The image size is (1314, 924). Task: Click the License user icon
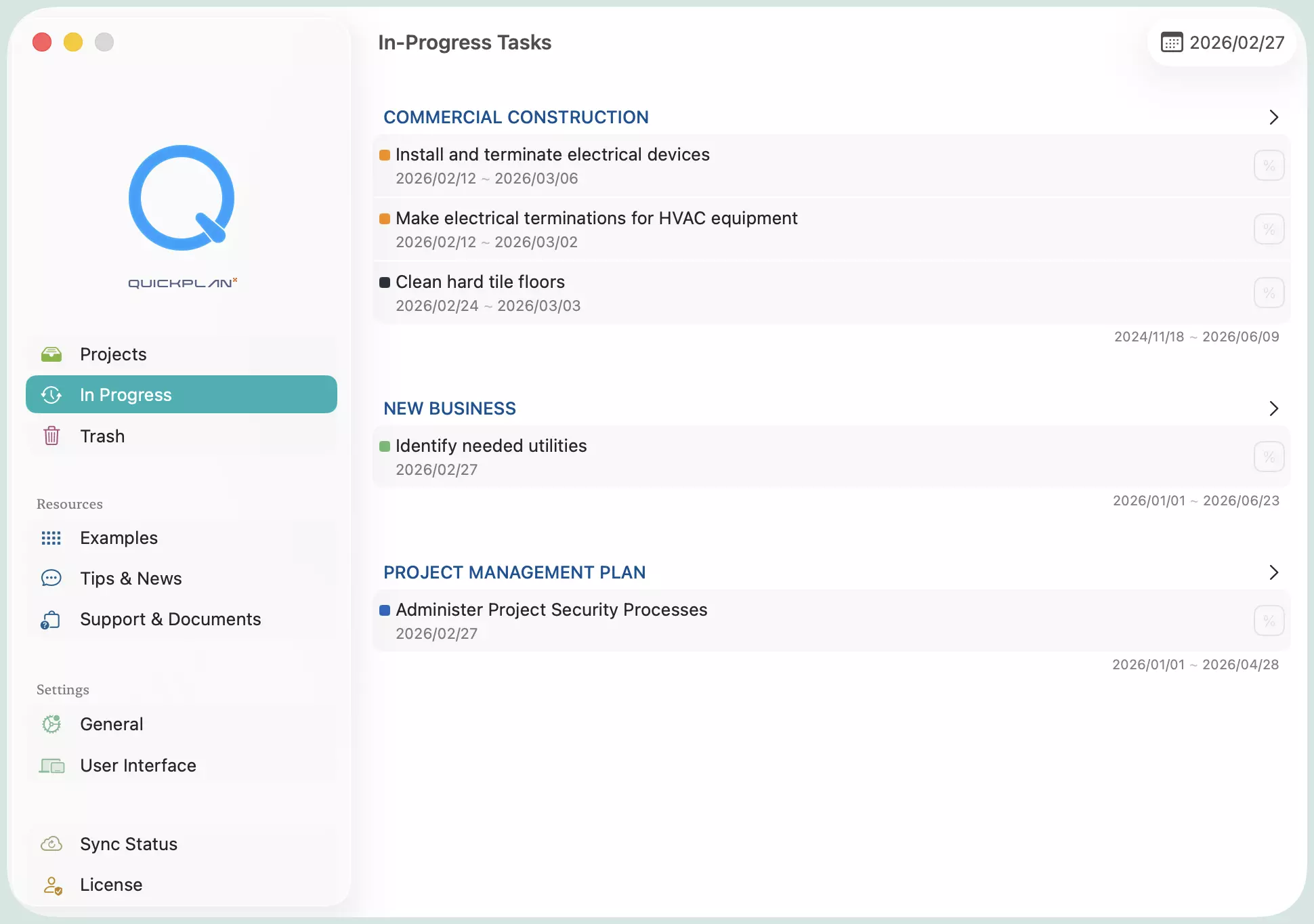[51, 884]
